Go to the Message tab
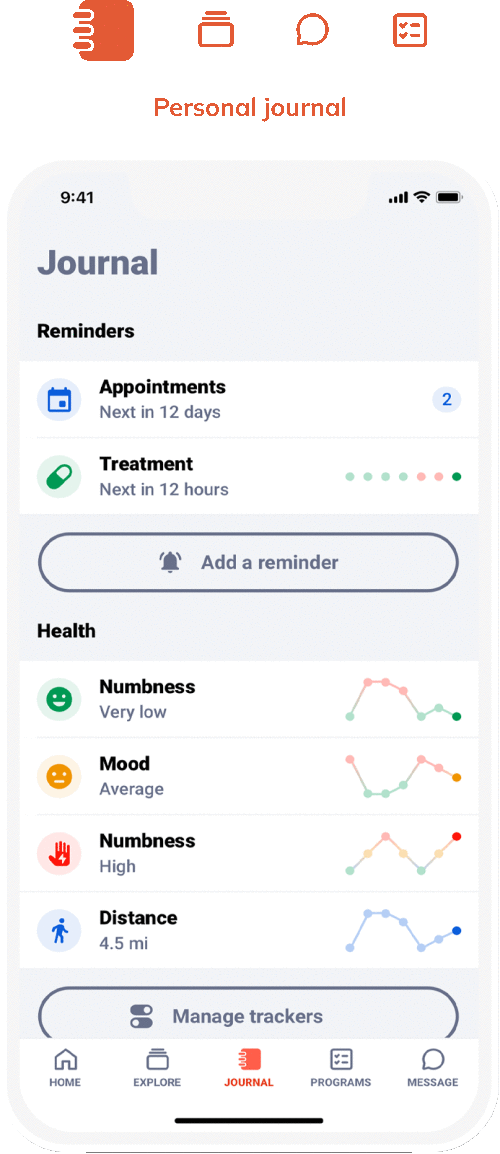This screenshot has height=1154, width=500. click(433, 1068)
